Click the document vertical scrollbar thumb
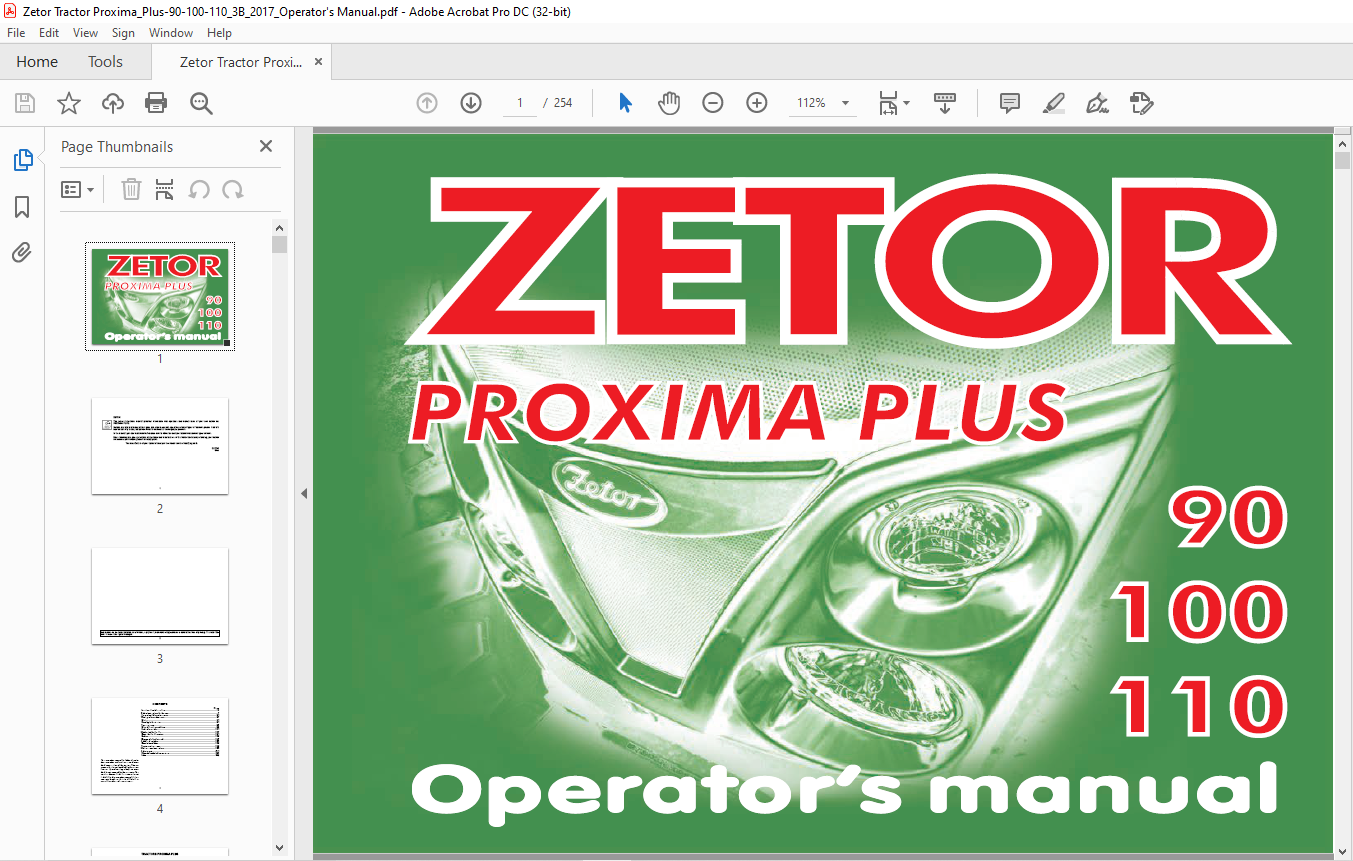The image size is (1353, 861). pos(1342,160)
